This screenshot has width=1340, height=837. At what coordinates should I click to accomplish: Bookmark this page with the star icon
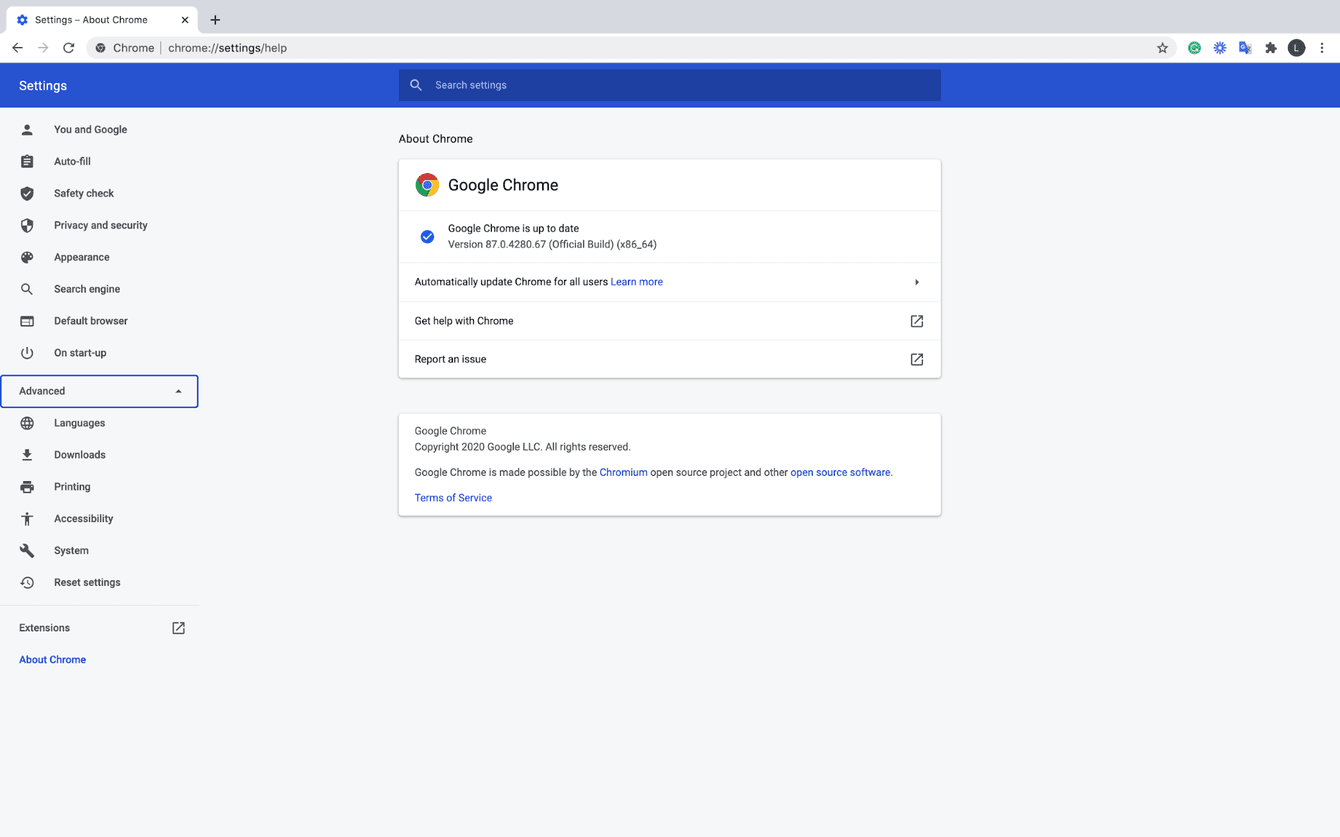1162,47
